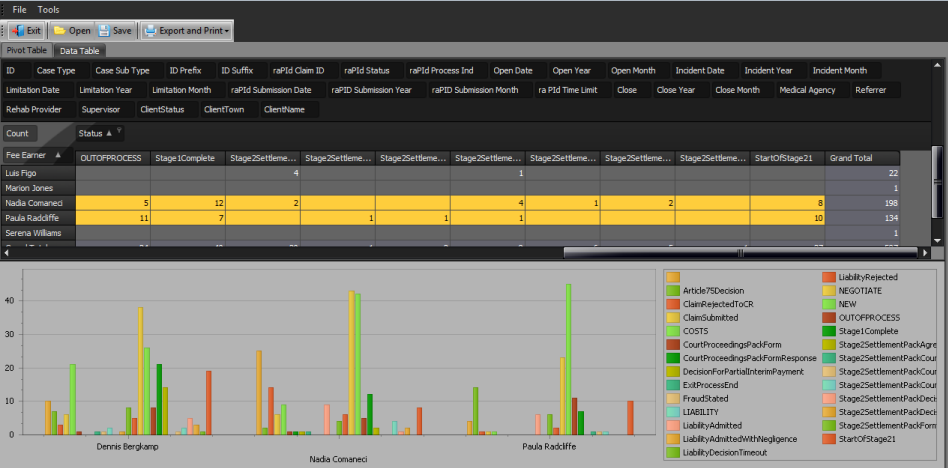Image resolution: width=948 pixels, height=468 pixels.
Task: Click the Exit toolbar icon
Action: click(x=17, y=31)
